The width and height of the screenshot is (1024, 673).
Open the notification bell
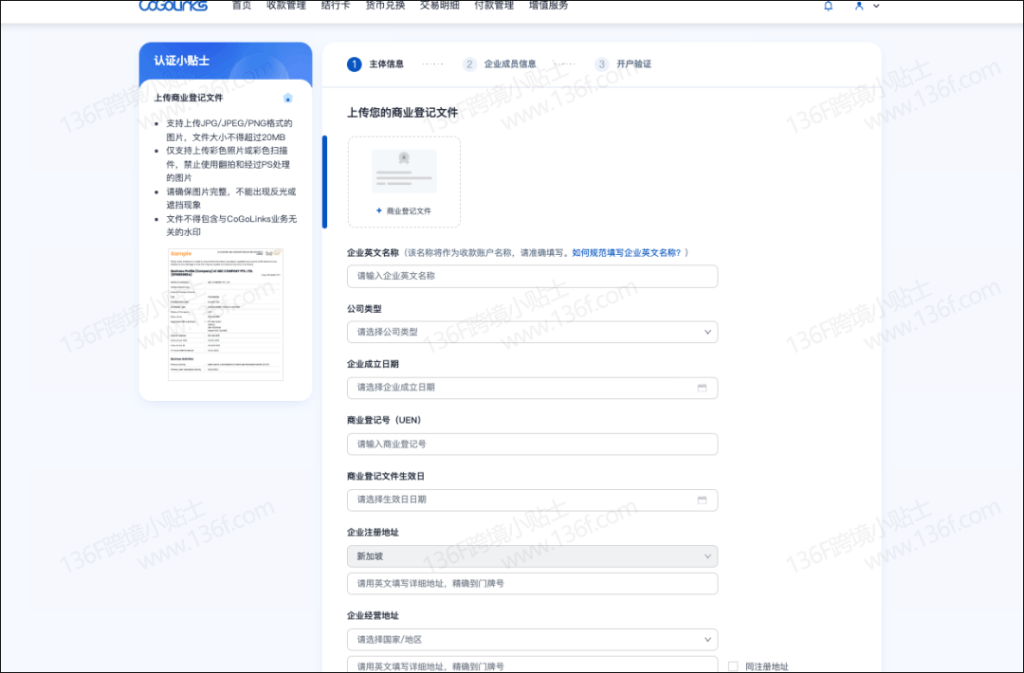828,6
